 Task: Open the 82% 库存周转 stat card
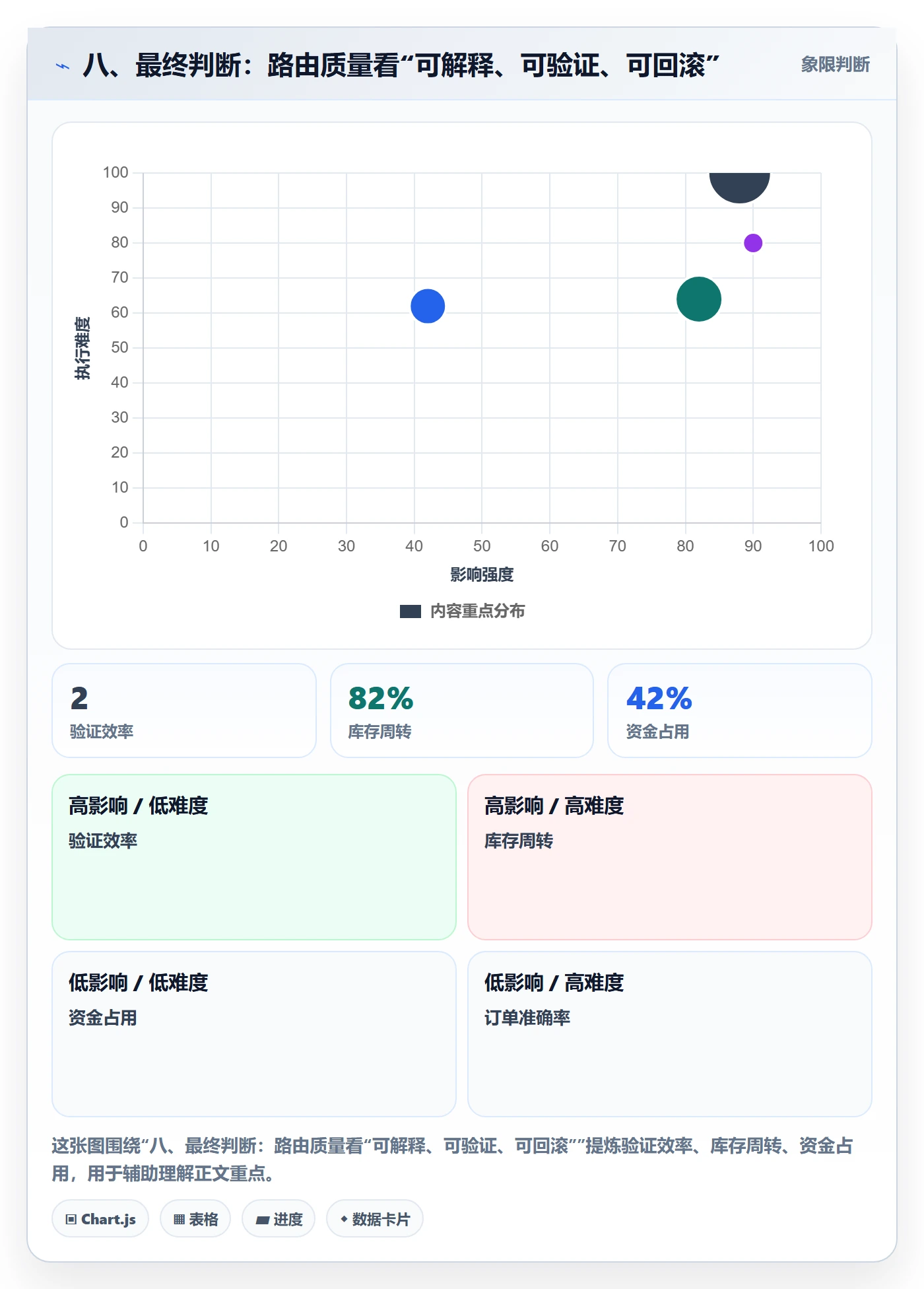(462, 711)
